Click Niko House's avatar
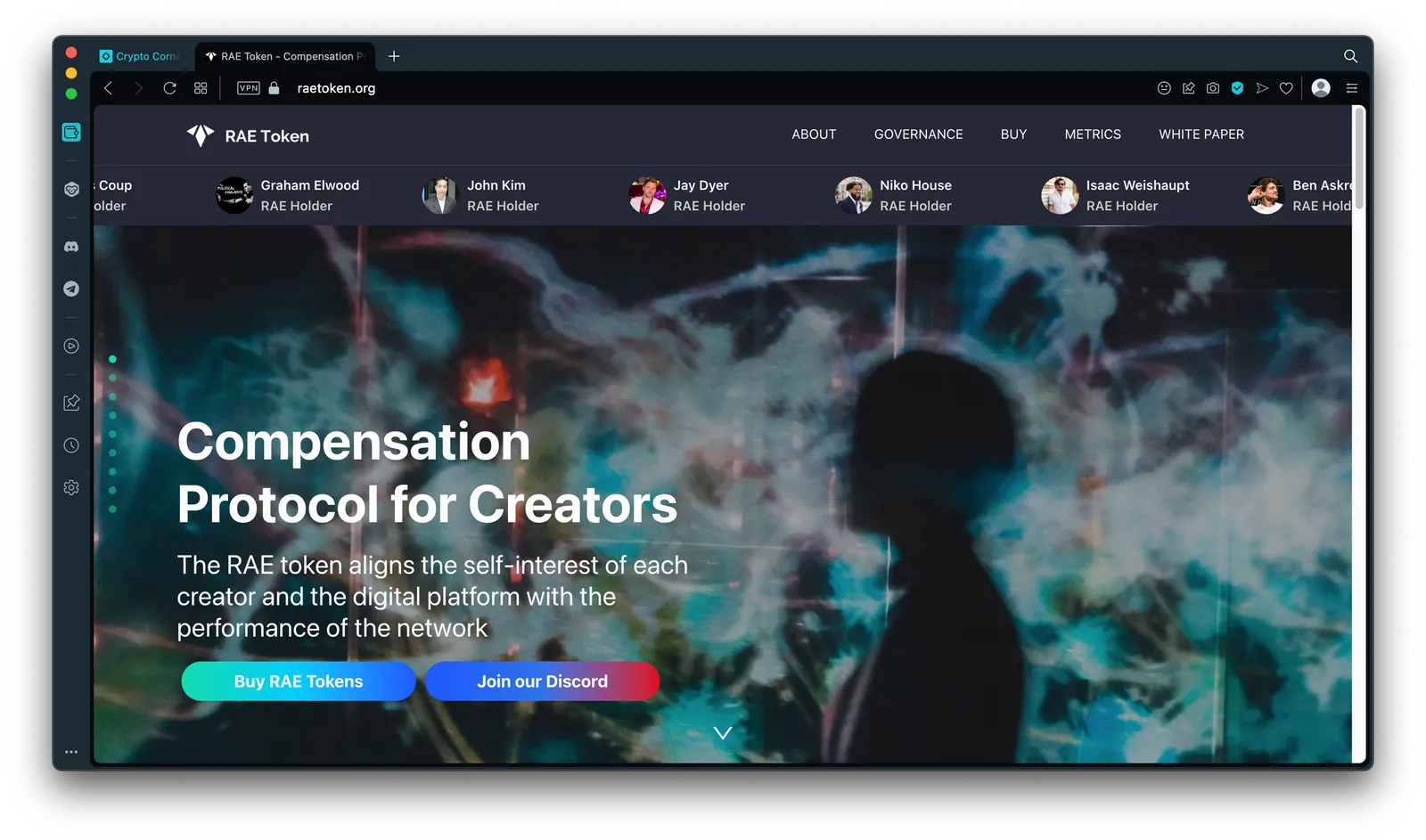The width and height of the screenshot is (1426, 840). pyautogui.click(x=854, y=195)
